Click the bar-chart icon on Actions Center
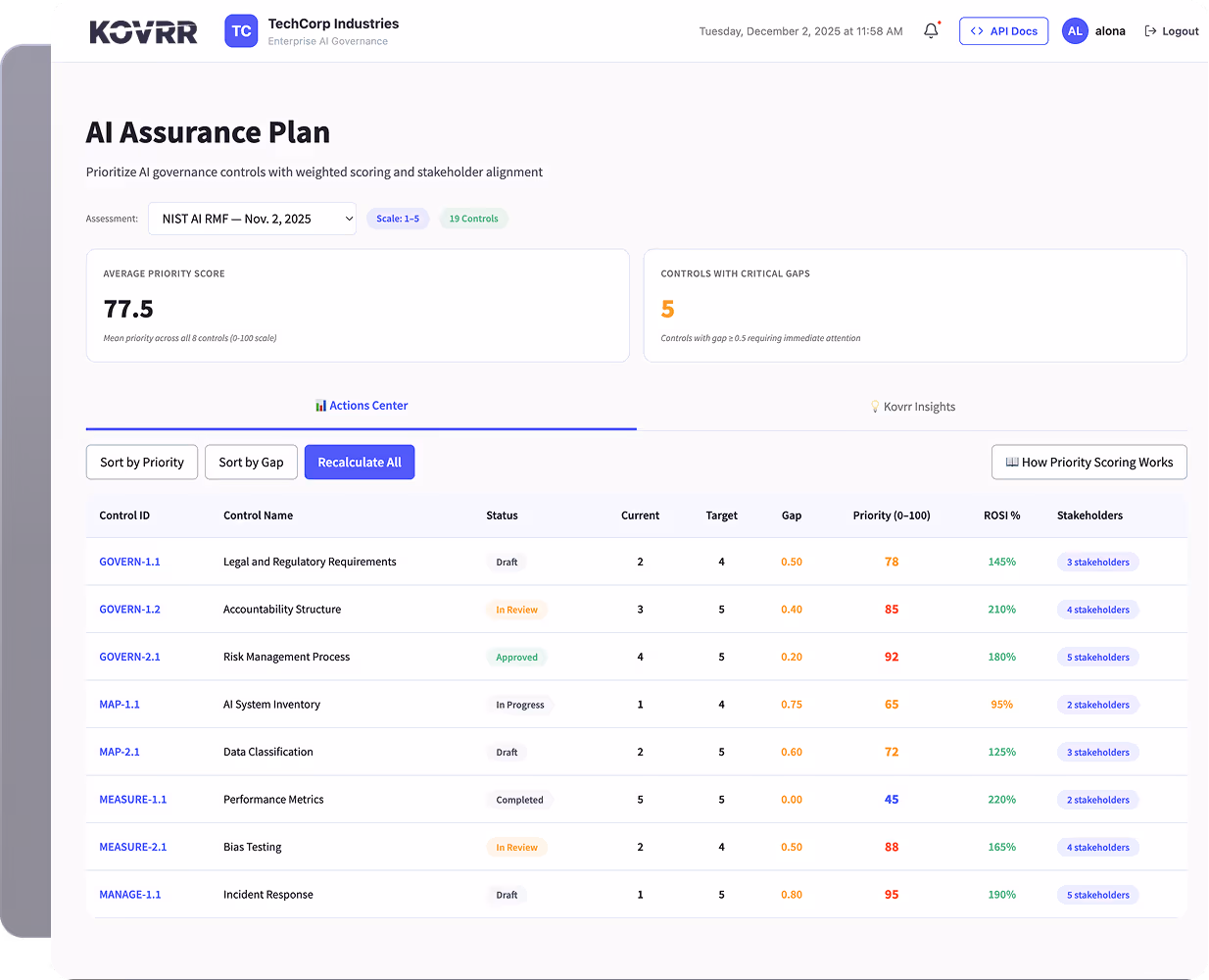The height and width of the screenshot is (980, 1209). tap(319, 405)
